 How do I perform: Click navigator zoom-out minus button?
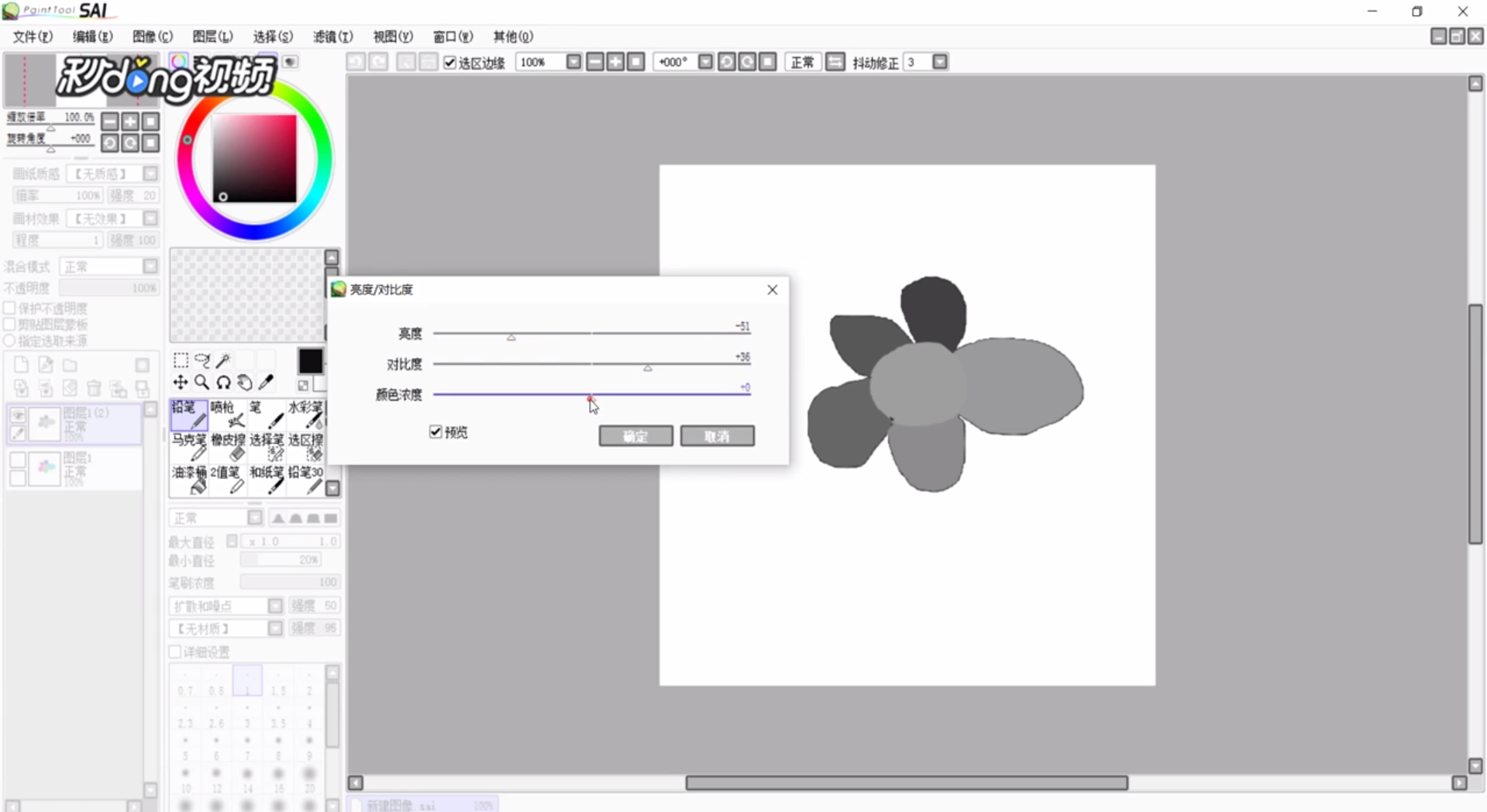[110, 122]
